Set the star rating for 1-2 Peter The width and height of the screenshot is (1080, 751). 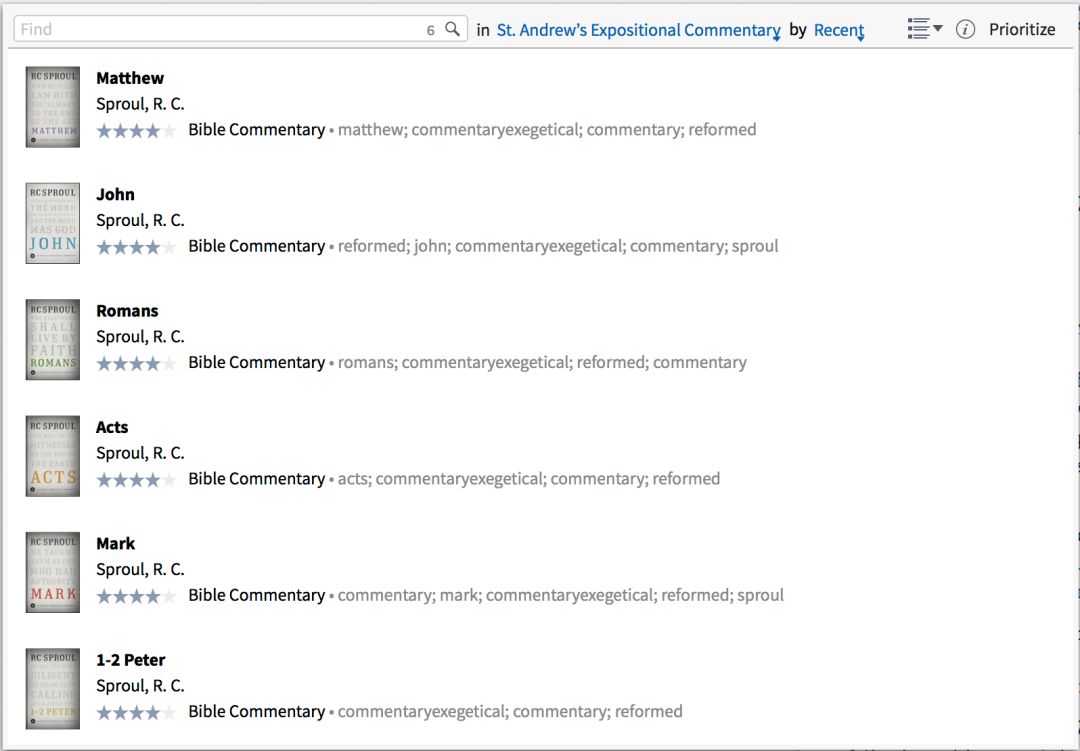(136, 712)
